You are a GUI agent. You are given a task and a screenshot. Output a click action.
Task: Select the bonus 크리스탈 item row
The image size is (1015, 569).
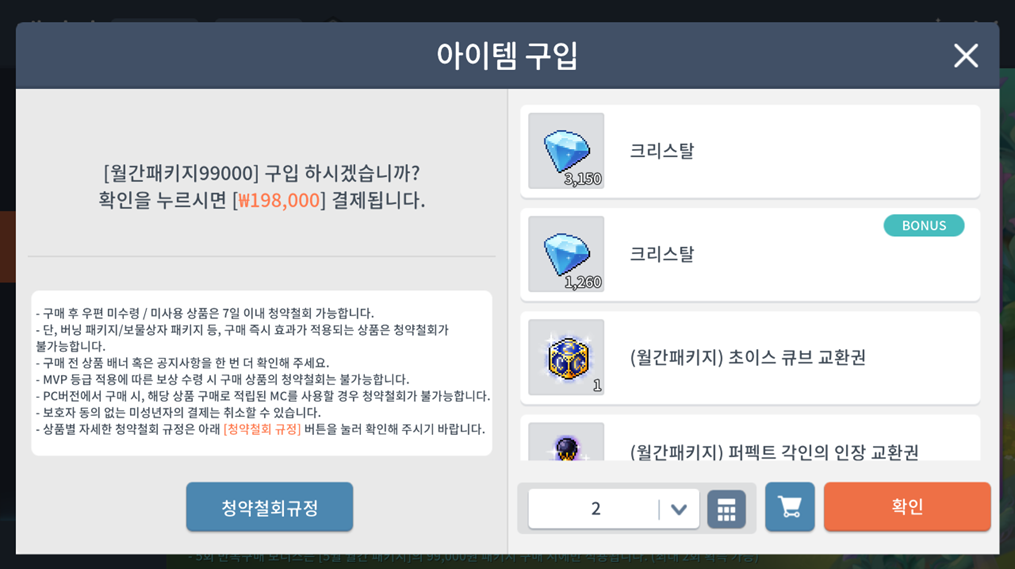point(750,254)
